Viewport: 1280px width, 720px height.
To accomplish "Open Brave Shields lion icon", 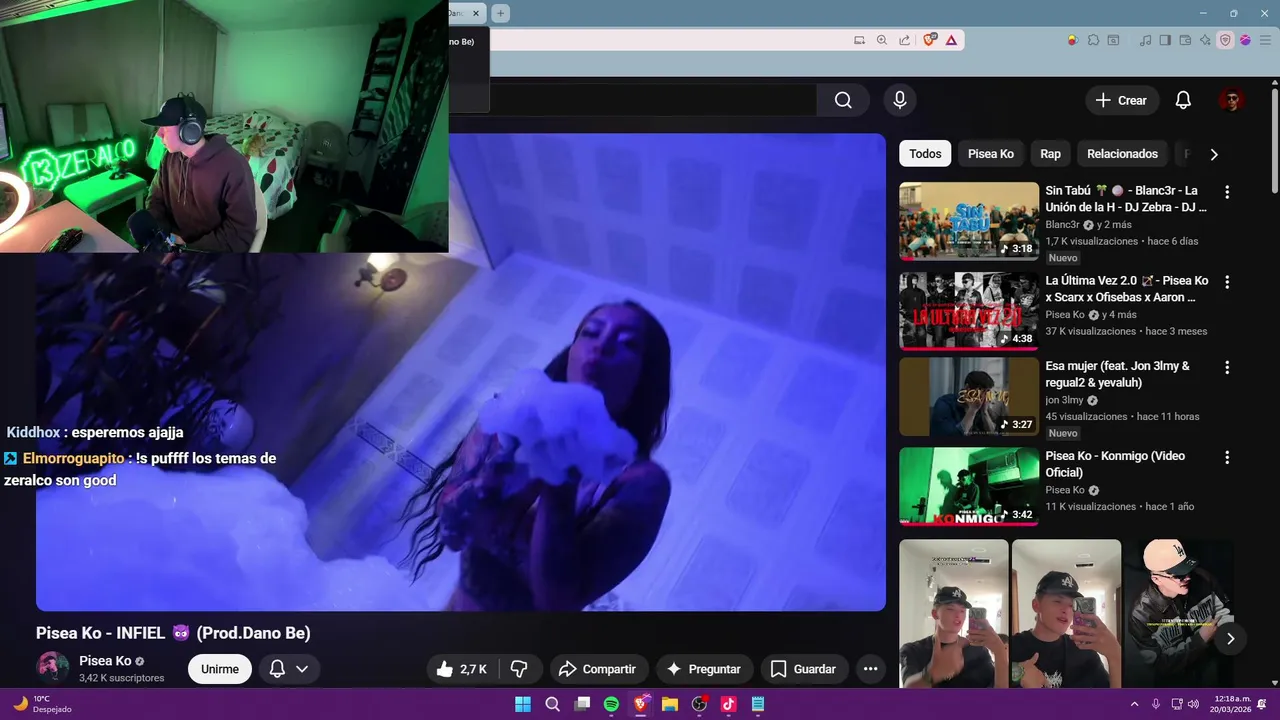I will pyautogui.click(x=930, y=40).
